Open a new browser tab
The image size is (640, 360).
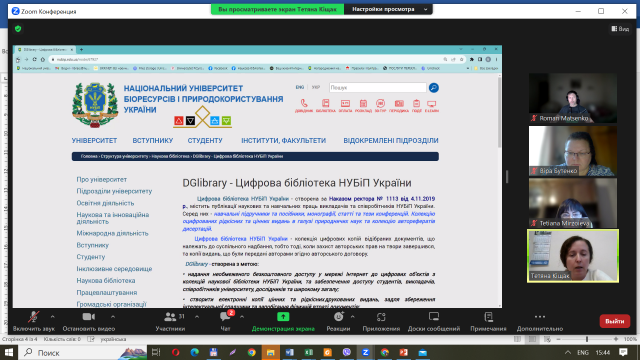pyautogui.click(x=81, y=49)
